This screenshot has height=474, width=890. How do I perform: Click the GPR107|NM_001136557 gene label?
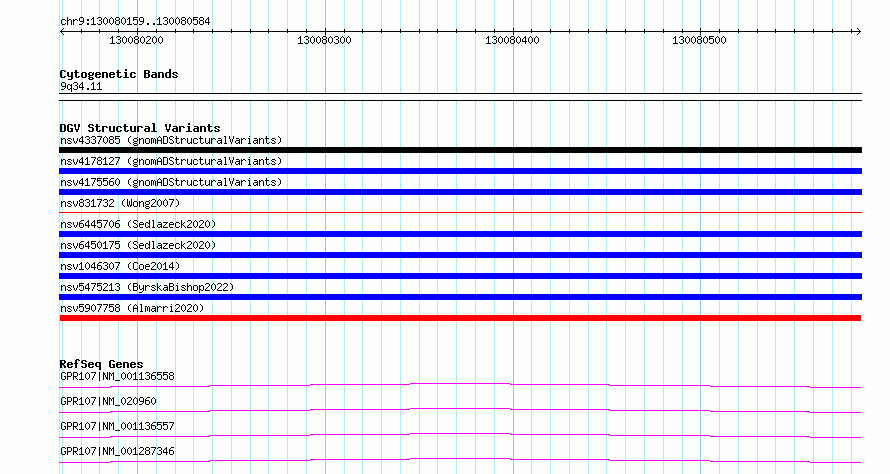[117, 426]
